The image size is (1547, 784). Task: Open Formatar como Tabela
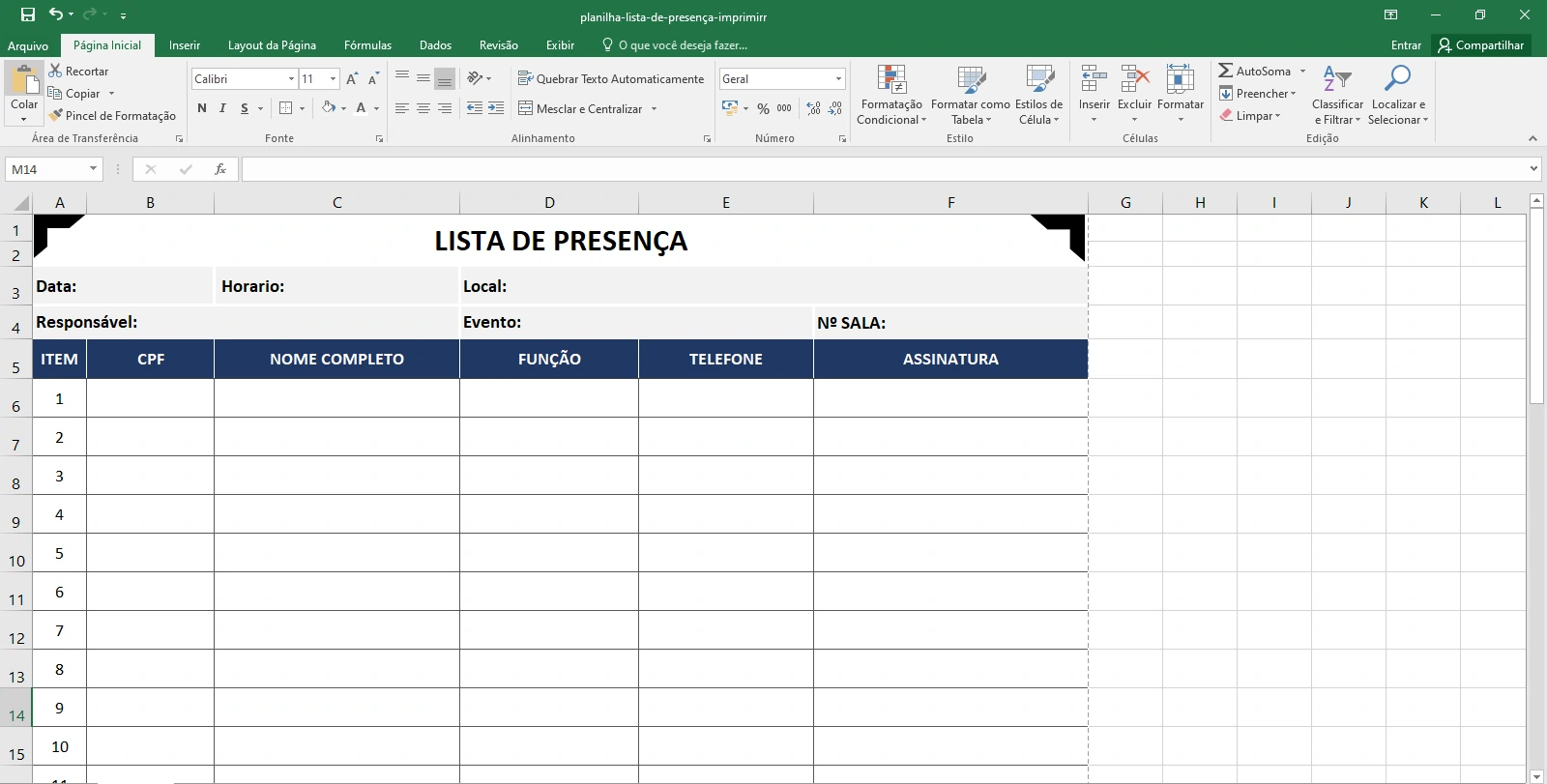click(x=971, y=95)
